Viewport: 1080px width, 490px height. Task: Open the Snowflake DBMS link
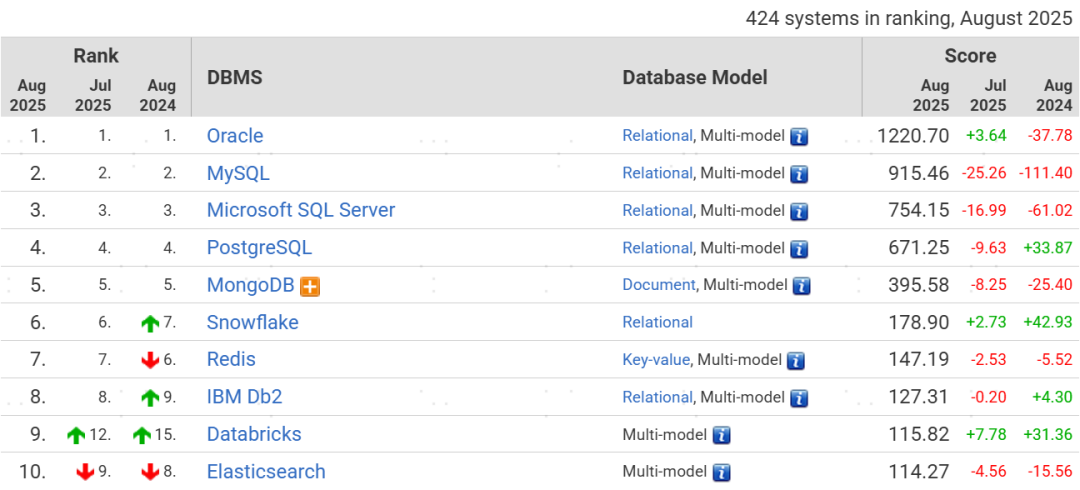pyautogui.click(x=252, y=322)
